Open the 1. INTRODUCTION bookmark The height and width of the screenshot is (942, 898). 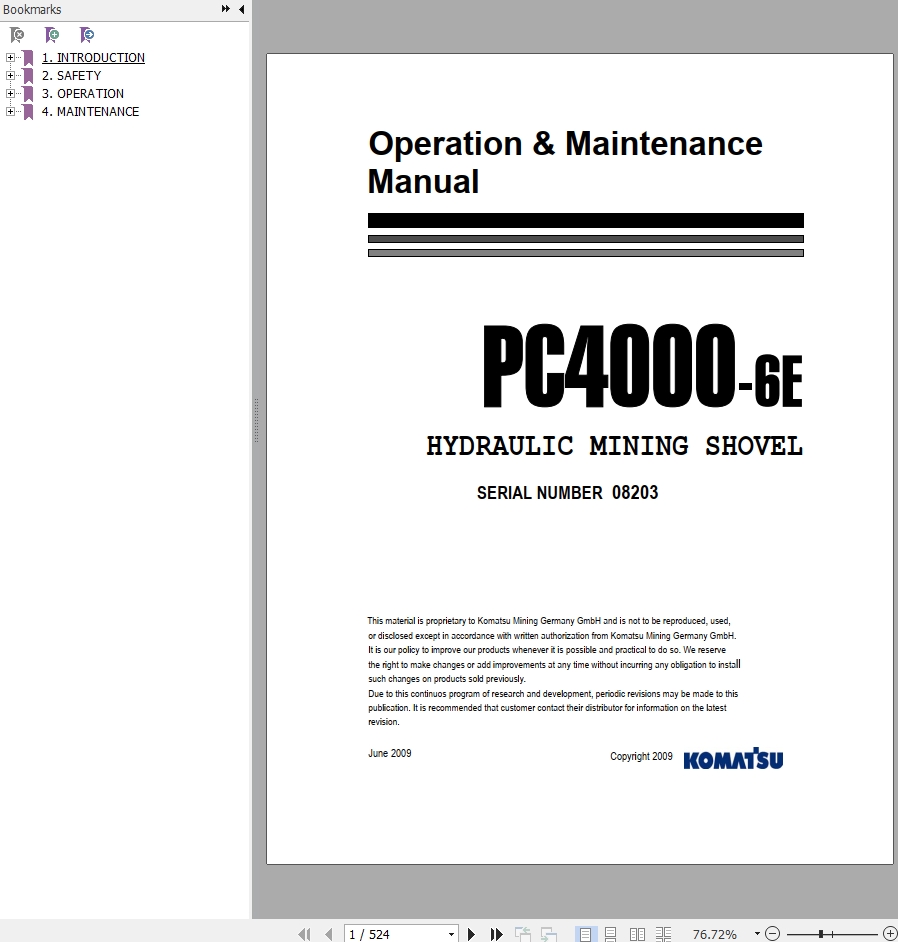click(93, 58)
